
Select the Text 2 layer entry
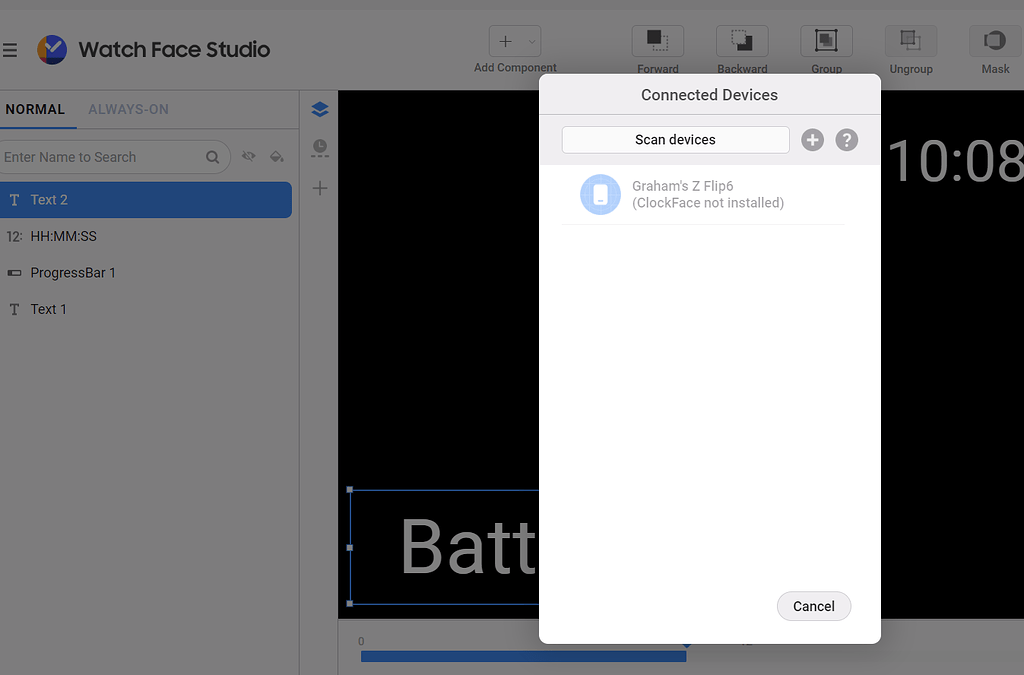[146, 199]
